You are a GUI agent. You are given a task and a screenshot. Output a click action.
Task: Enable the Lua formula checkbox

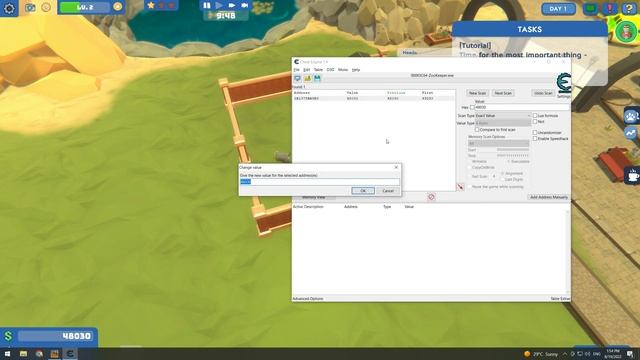535,116
